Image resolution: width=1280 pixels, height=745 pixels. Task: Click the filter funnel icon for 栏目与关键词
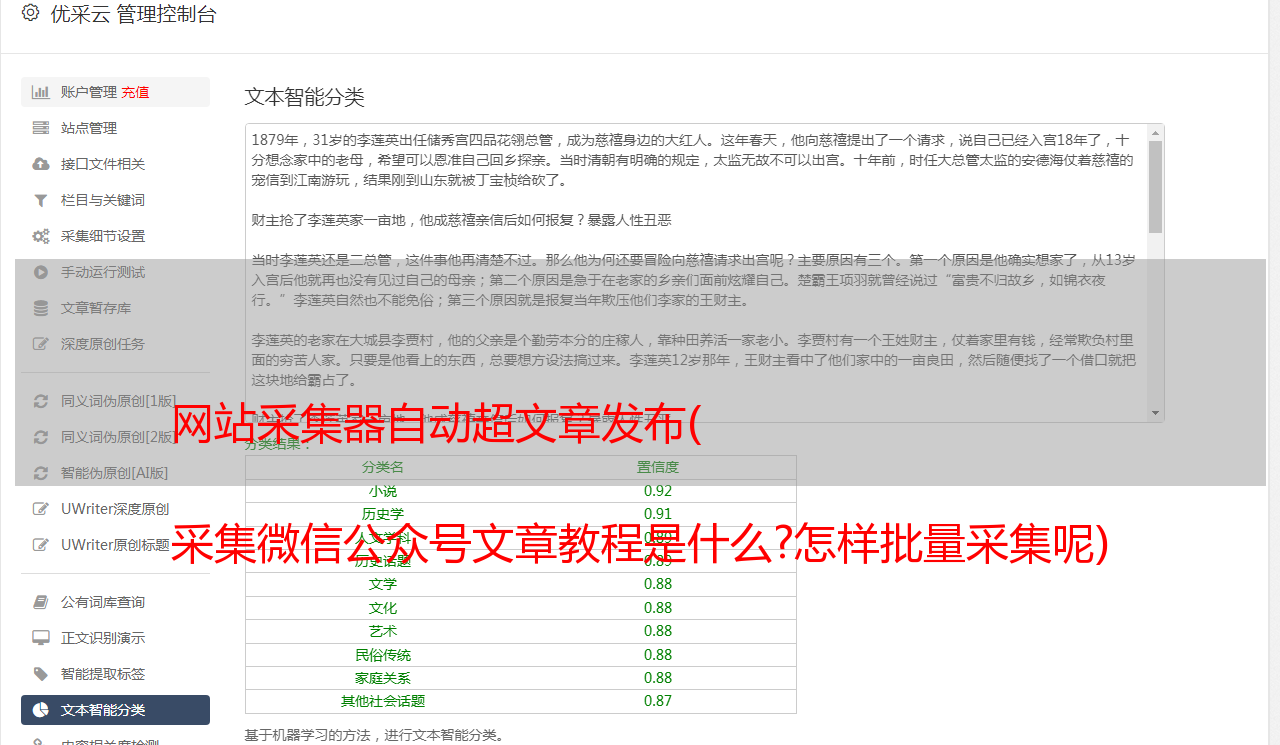pos(41,200)
